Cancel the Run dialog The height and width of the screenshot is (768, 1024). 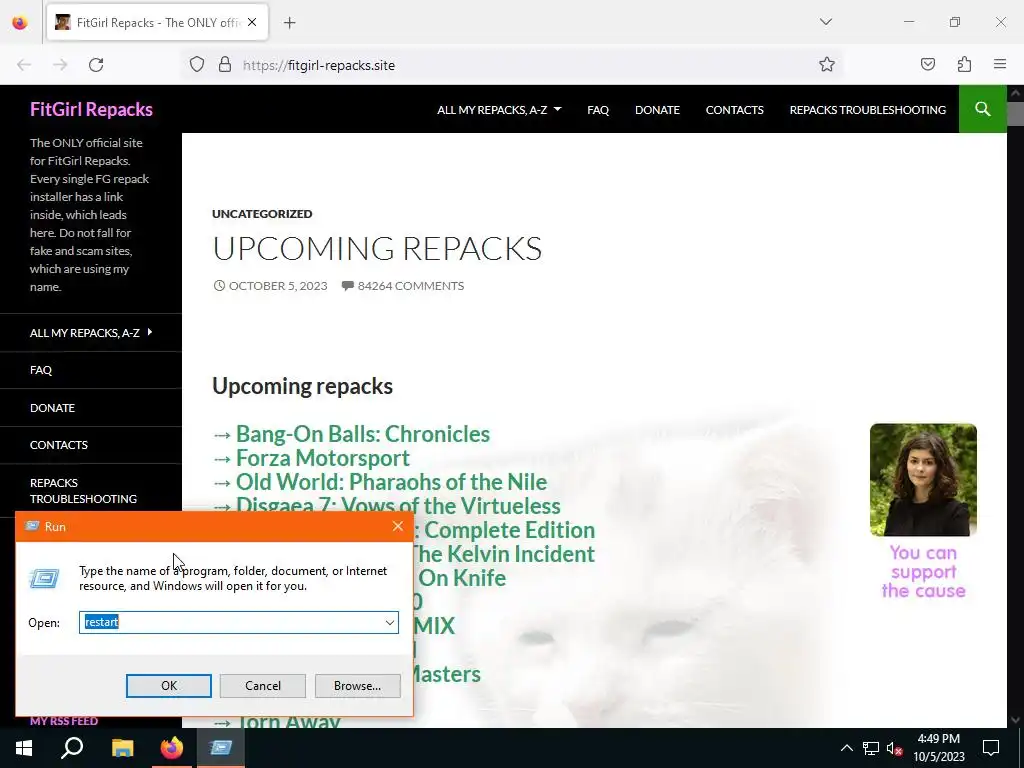(x=263, y=686)
